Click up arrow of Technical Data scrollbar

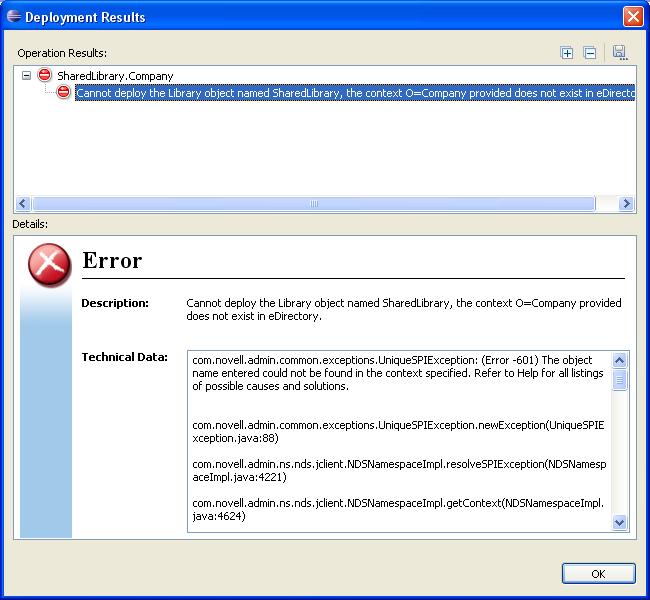click(x=619, y=360)
